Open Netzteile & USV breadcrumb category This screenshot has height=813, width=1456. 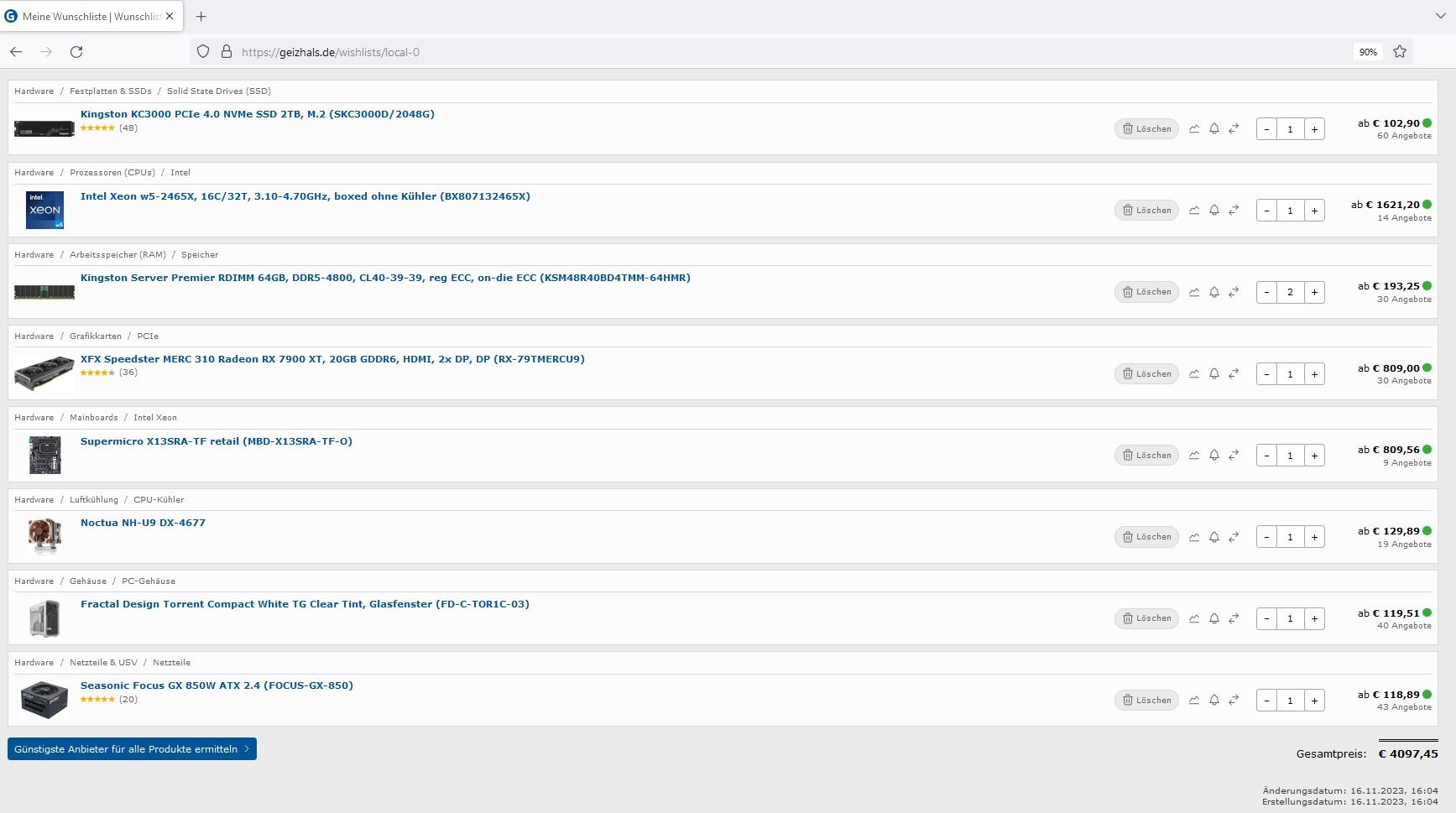[x=103, y=662]
